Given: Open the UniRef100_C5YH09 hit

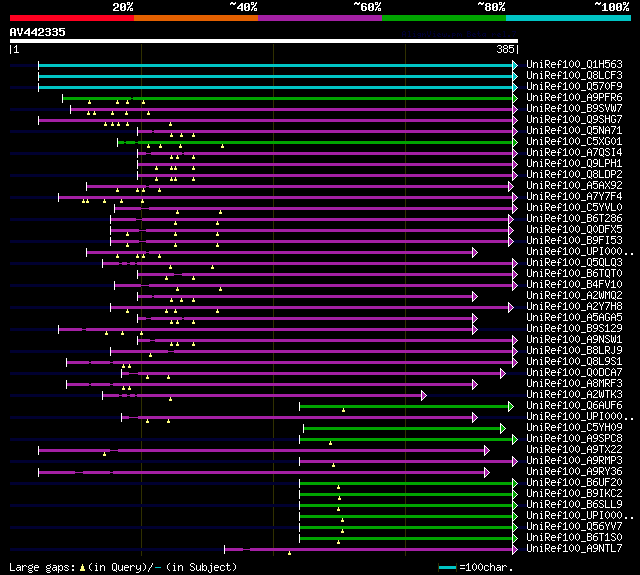Looking at the screenshot, I should [x=574, y=428].
